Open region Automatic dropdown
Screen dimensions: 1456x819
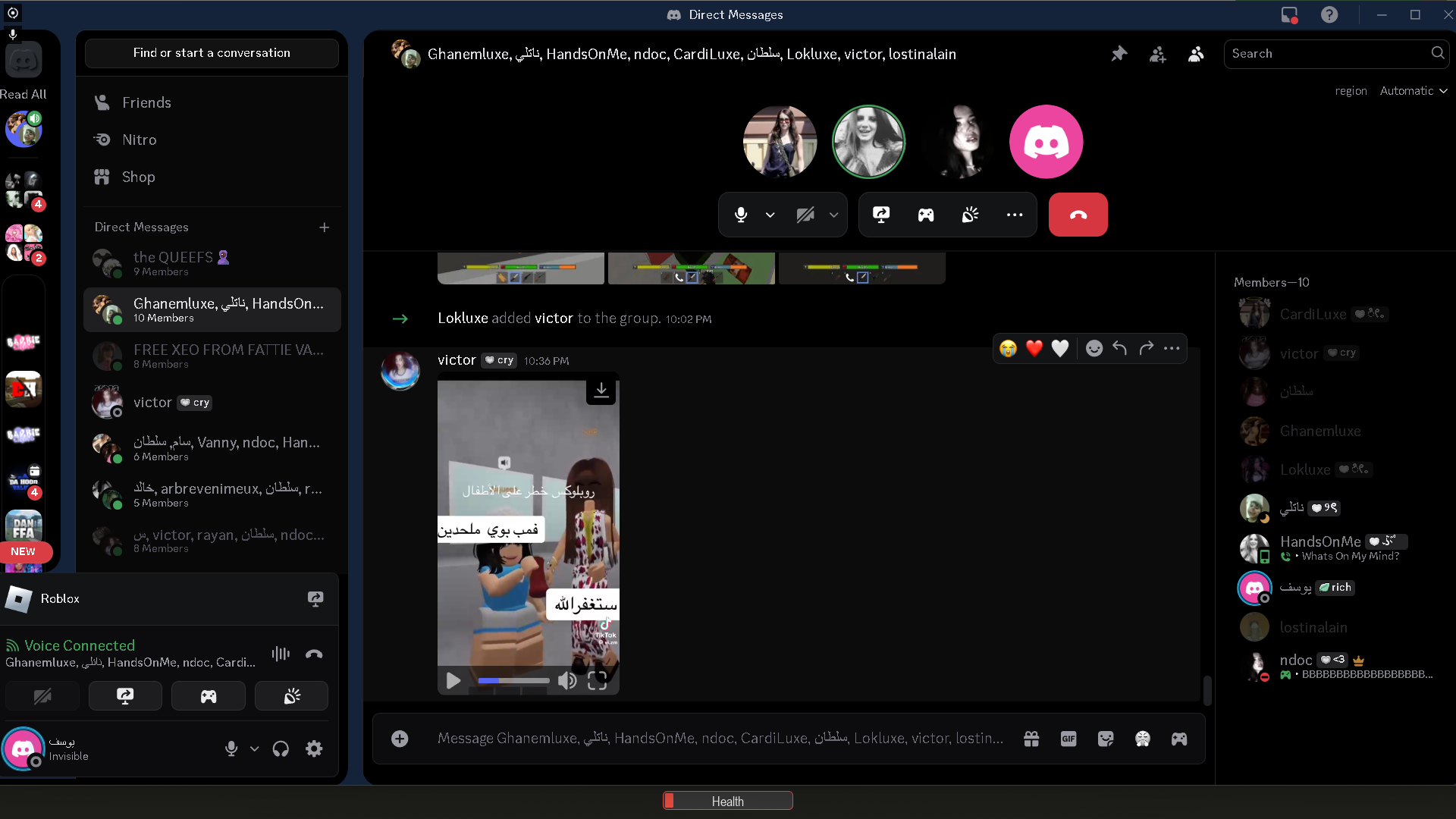(1413, 91)
